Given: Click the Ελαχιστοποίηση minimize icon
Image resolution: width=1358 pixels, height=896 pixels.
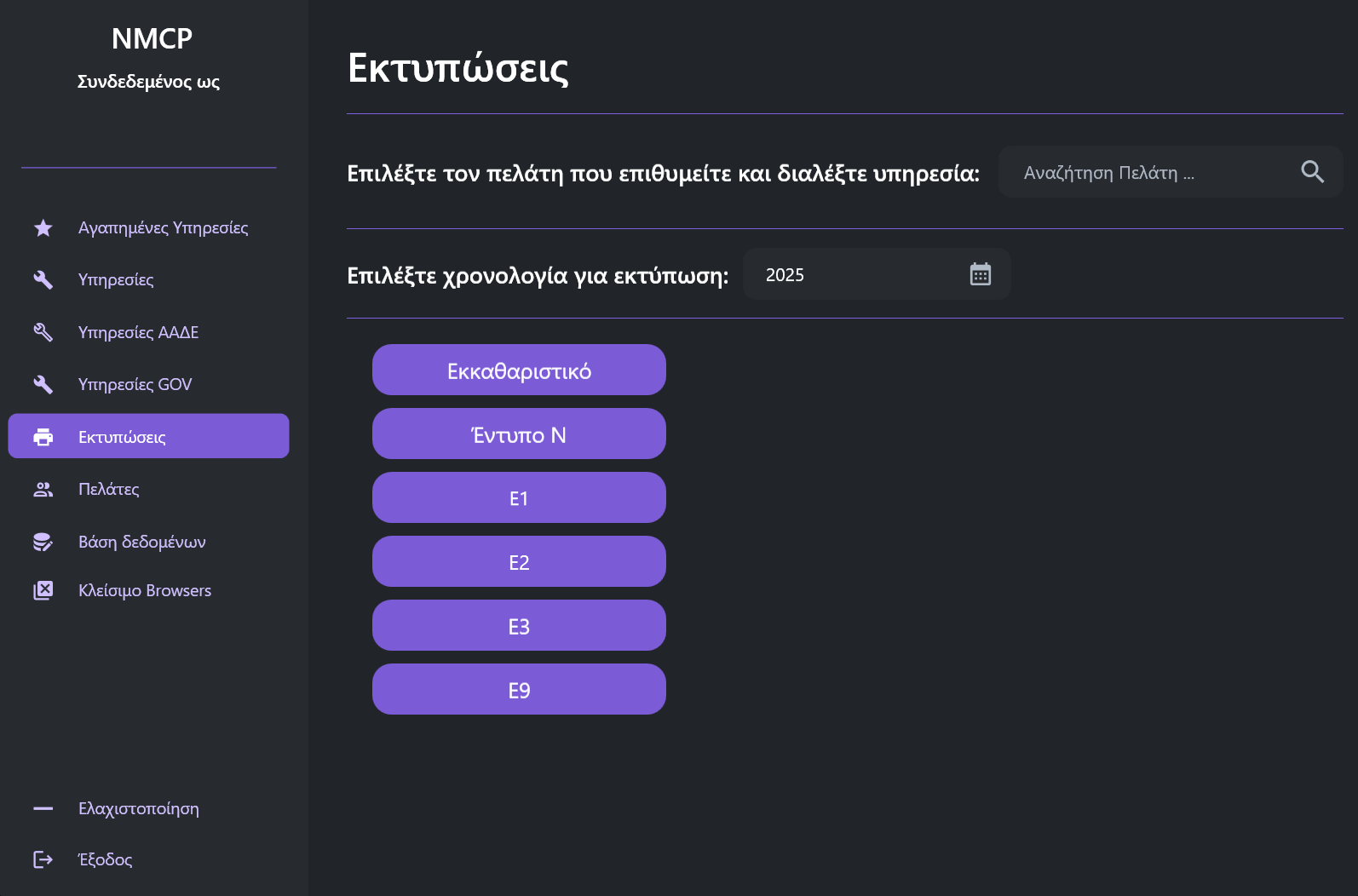Looking at the screenshot, I should (43, 808).
